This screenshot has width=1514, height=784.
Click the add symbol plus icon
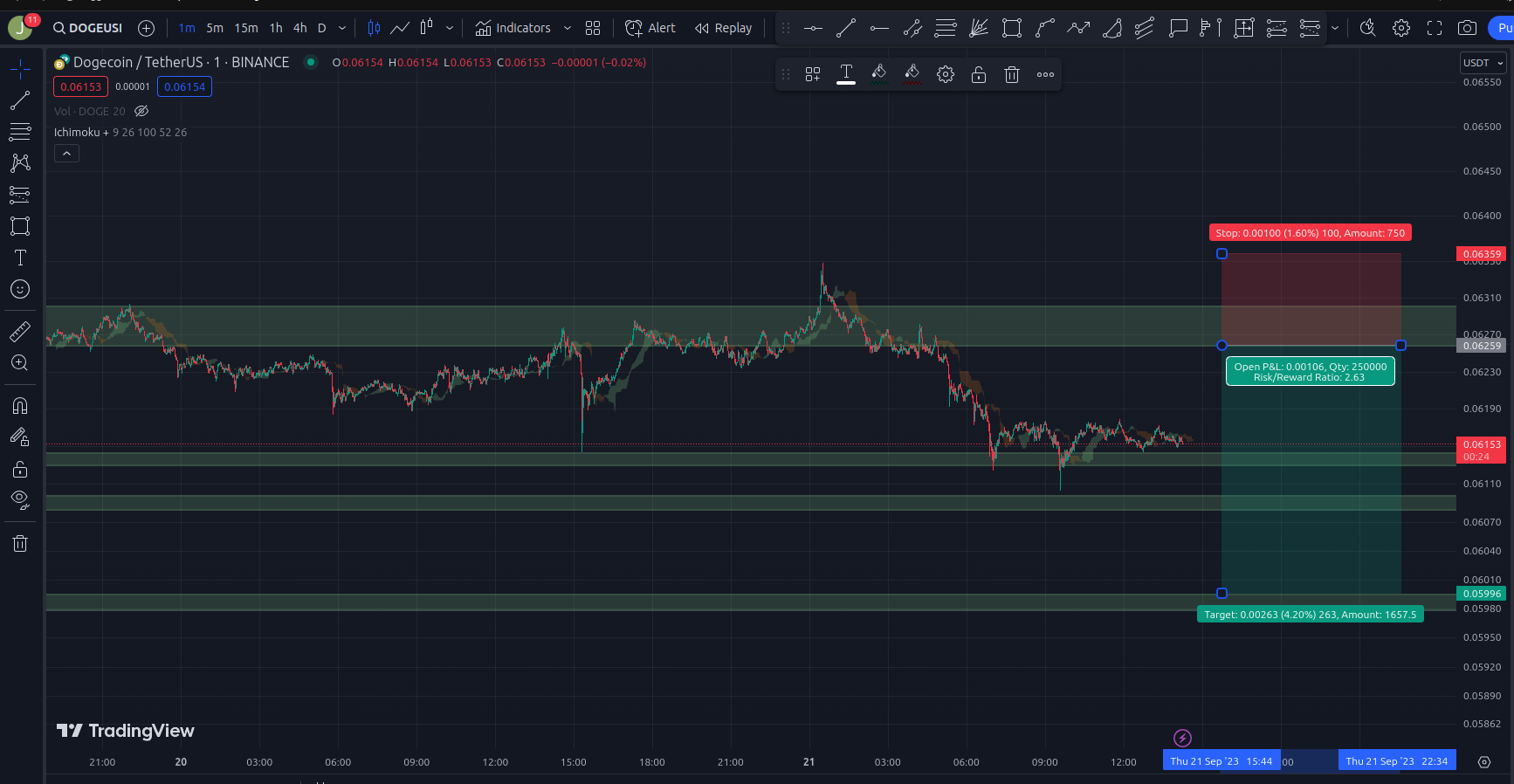point(147,28)
